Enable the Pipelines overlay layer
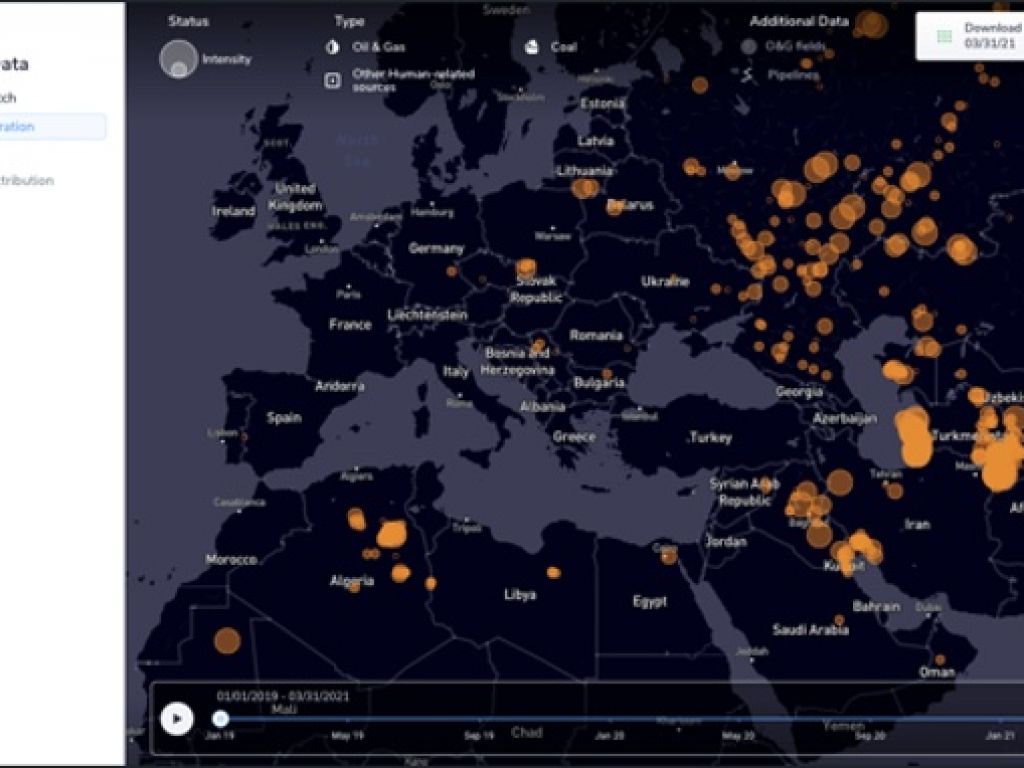The width and height of the screenshot is (1024, 768). coord(748,74)
